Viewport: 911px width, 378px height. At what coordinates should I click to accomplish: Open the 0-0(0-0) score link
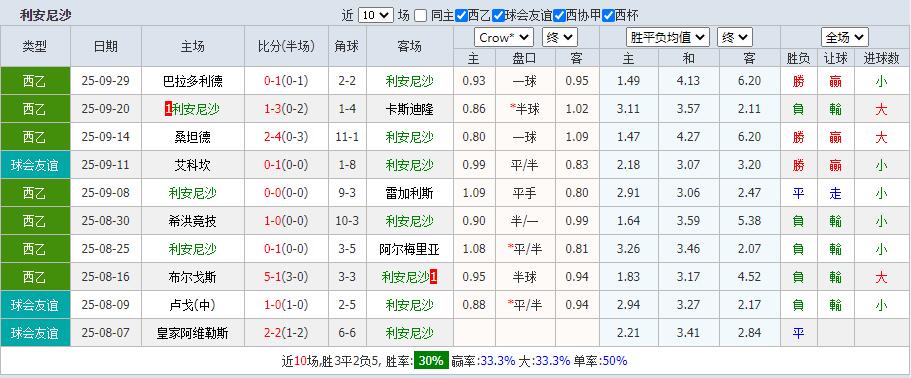point(286,193)
